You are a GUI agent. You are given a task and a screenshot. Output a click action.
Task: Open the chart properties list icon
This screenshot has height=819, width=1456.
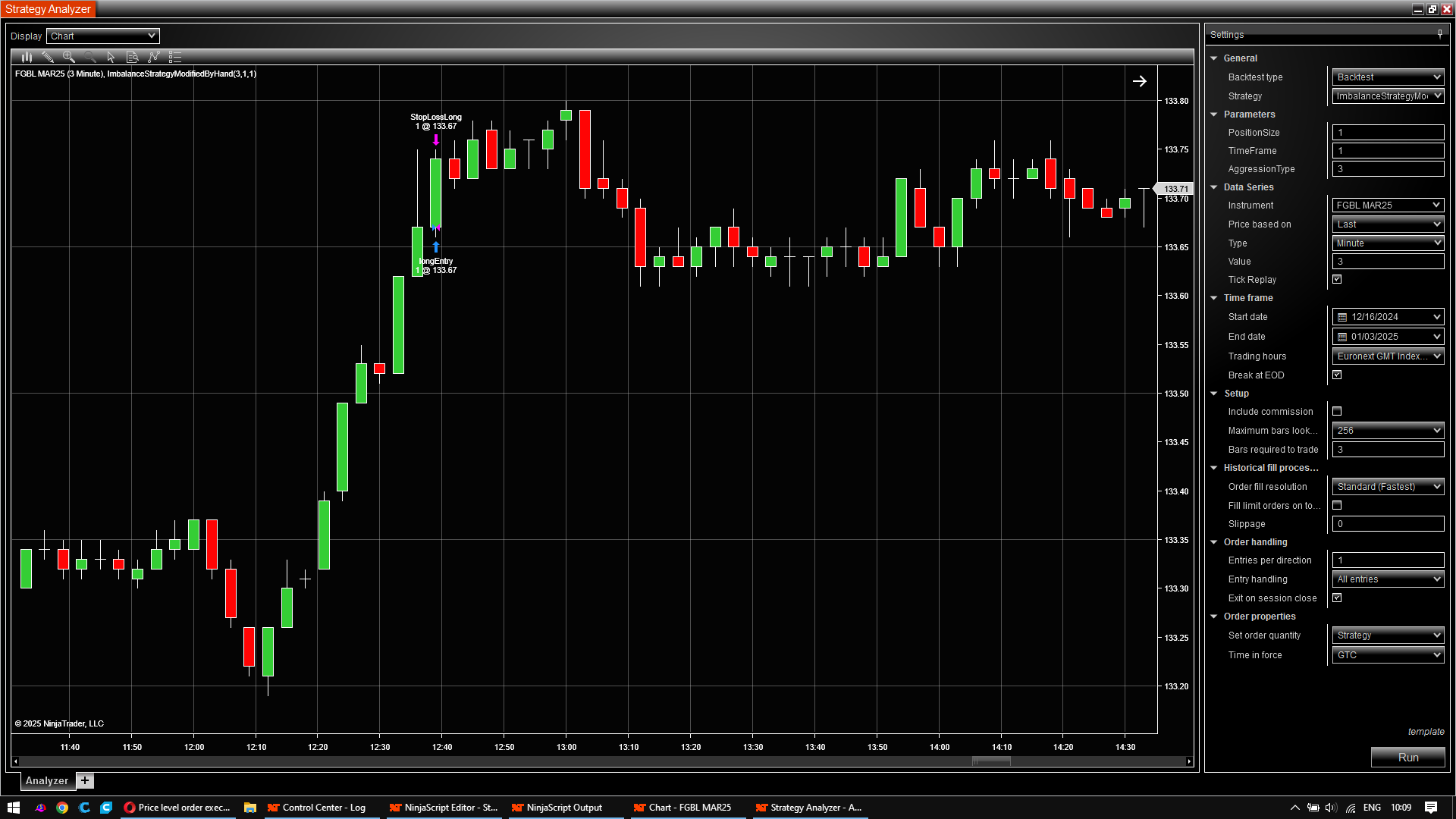(x=175, y=57)
